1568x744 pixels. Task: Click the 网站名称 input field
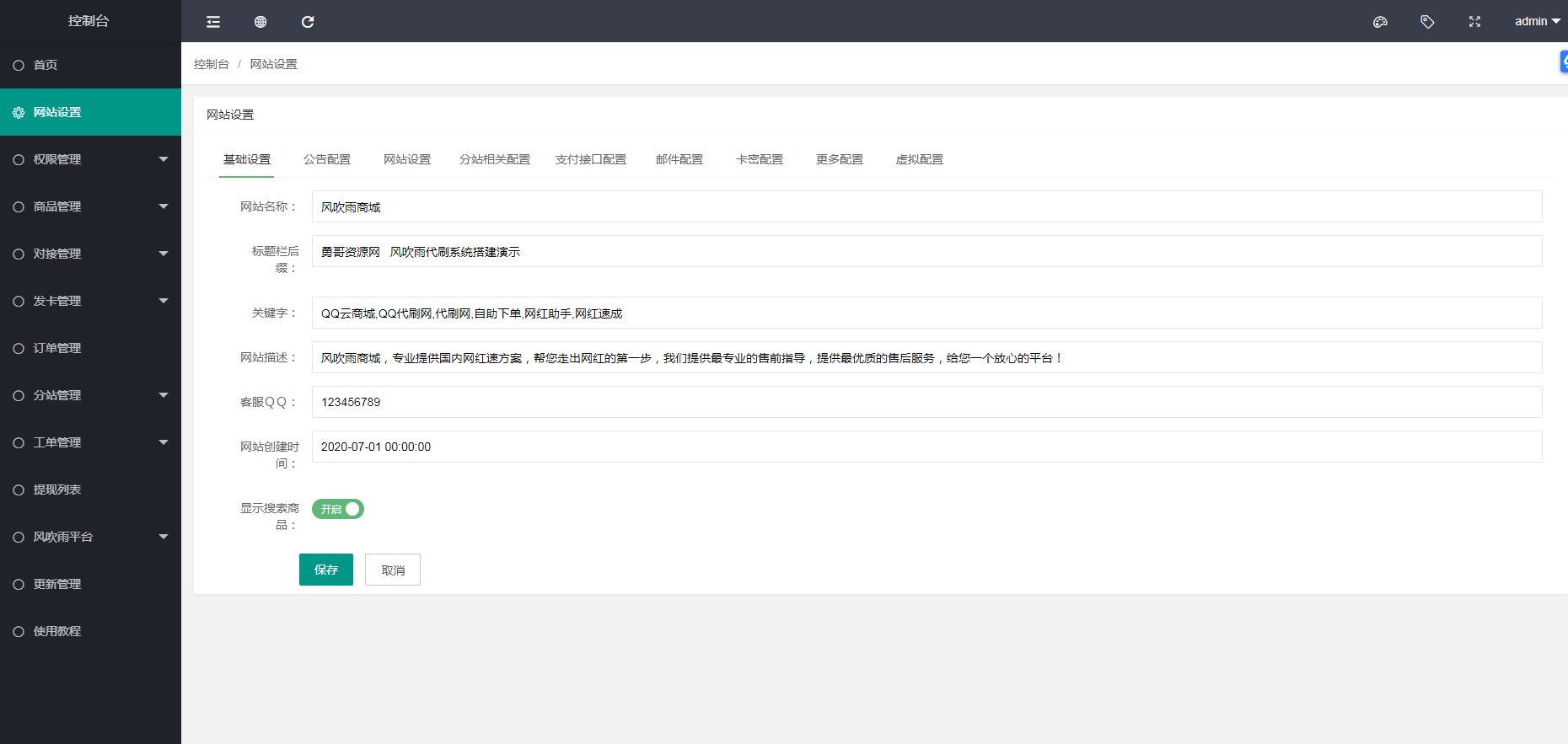tap(926, 206)
